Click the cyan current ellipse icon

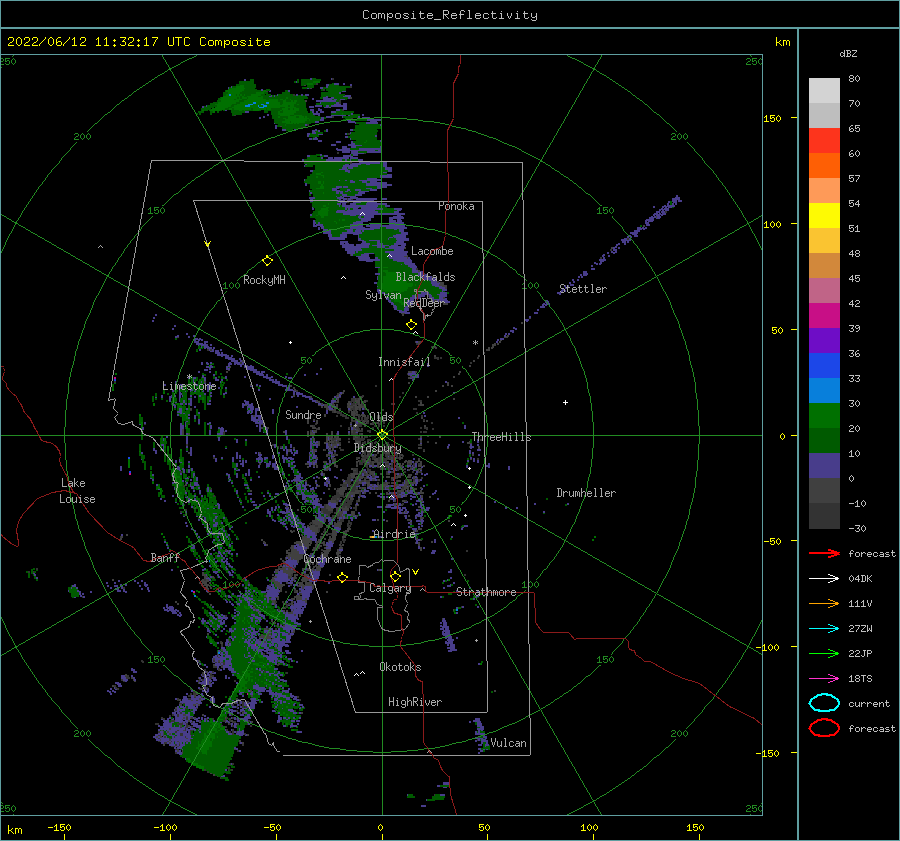[x=824, y=703]
